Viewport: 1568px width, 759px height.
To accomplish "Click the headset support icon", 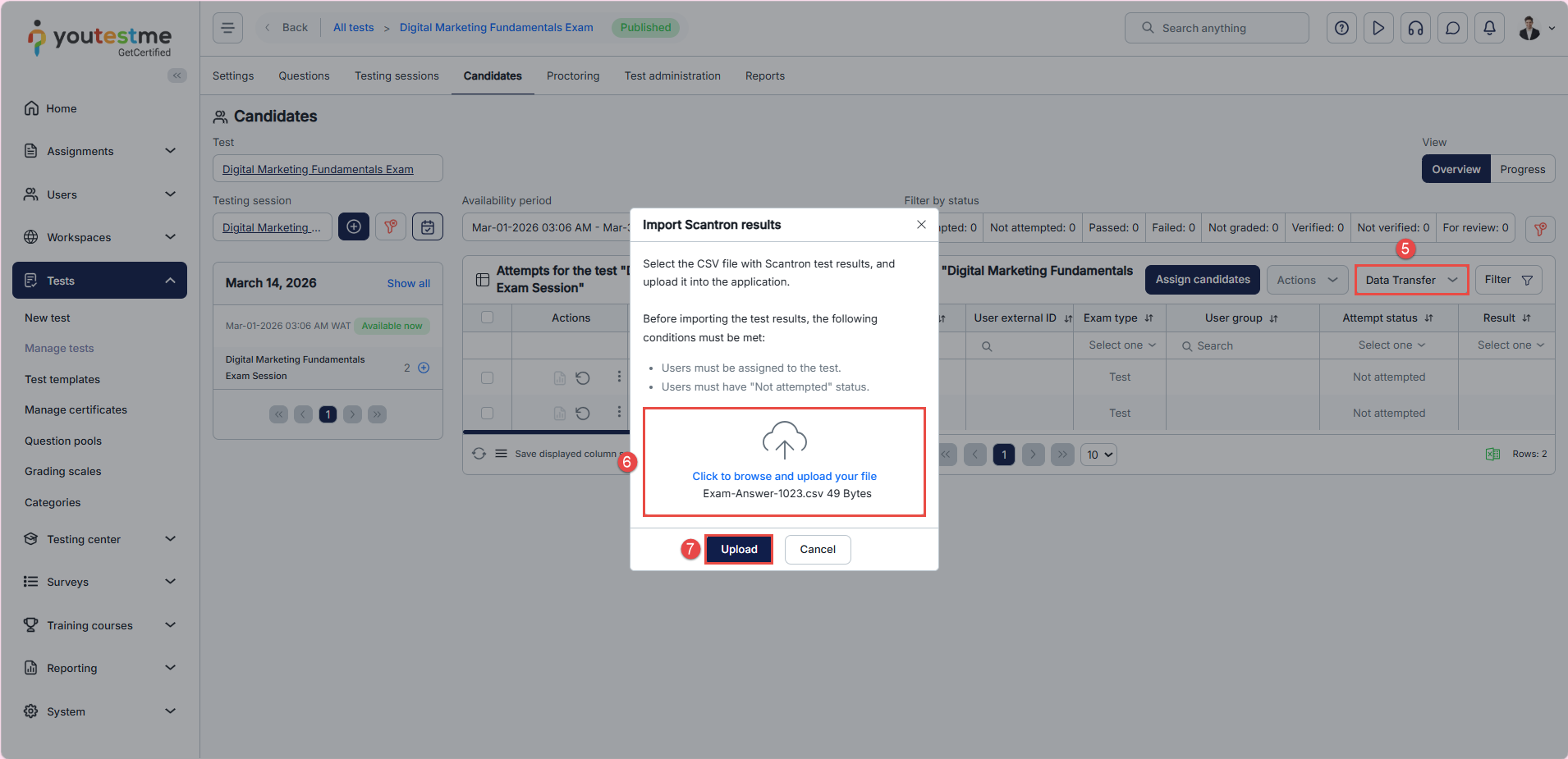I will pos(1415,28).
